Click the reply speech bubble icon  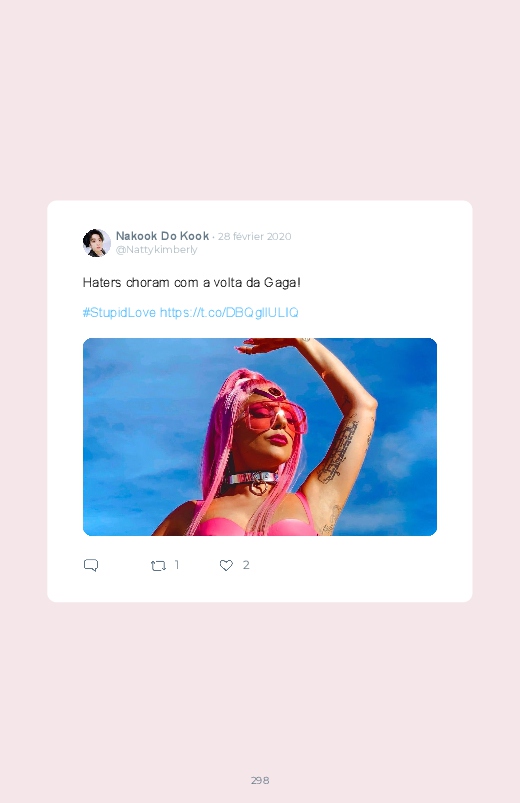pos(91,565)
